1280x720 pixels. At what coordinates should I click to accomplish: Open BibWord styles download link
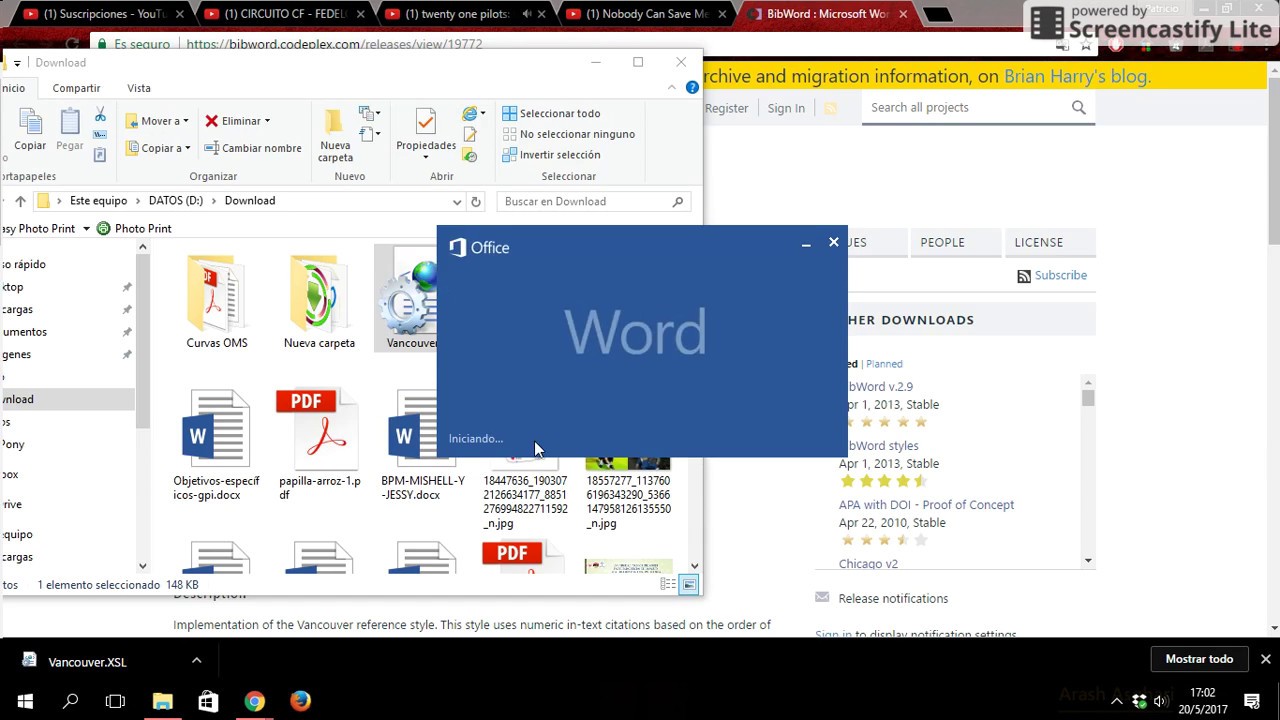881,445
